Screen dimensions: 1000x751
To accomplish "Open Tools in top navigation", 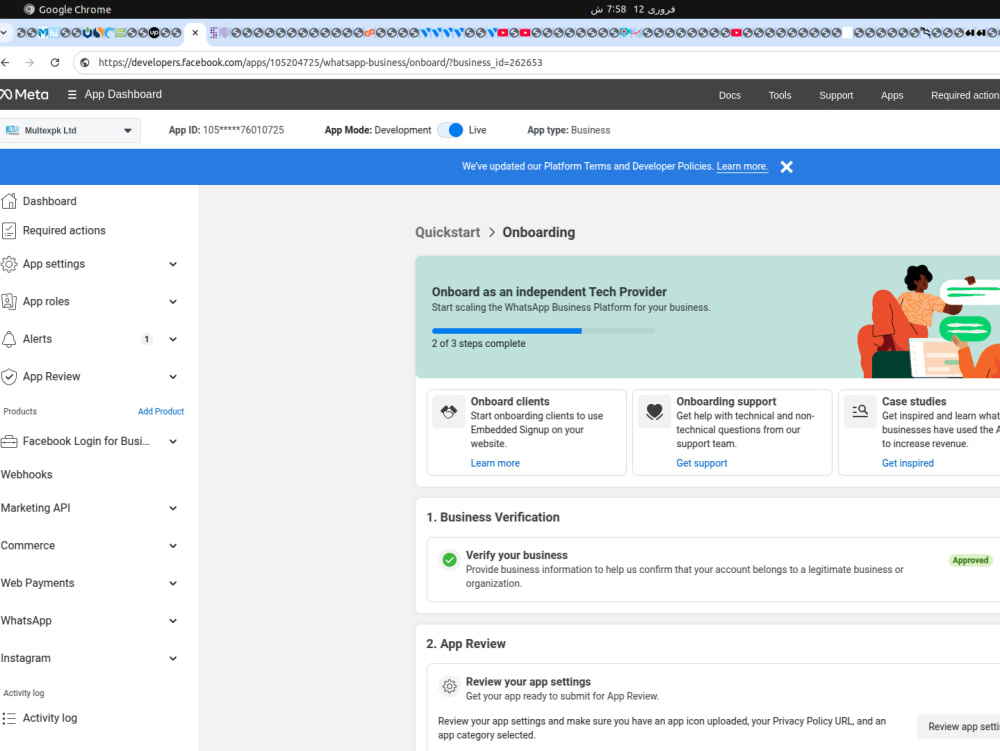I will (779, 95).
